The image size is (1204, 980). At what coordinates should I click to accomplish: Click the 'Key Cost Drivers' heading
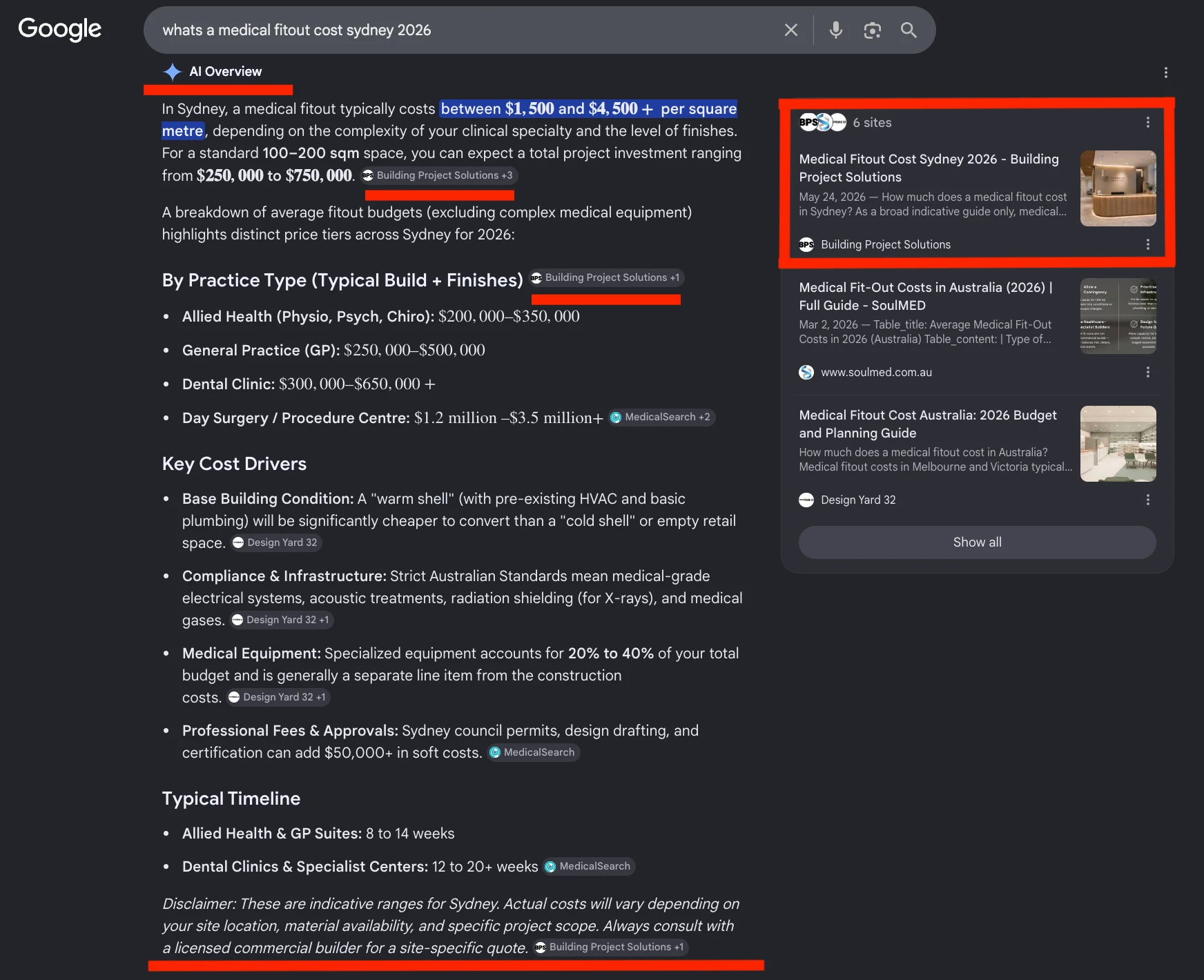(234, 464)
